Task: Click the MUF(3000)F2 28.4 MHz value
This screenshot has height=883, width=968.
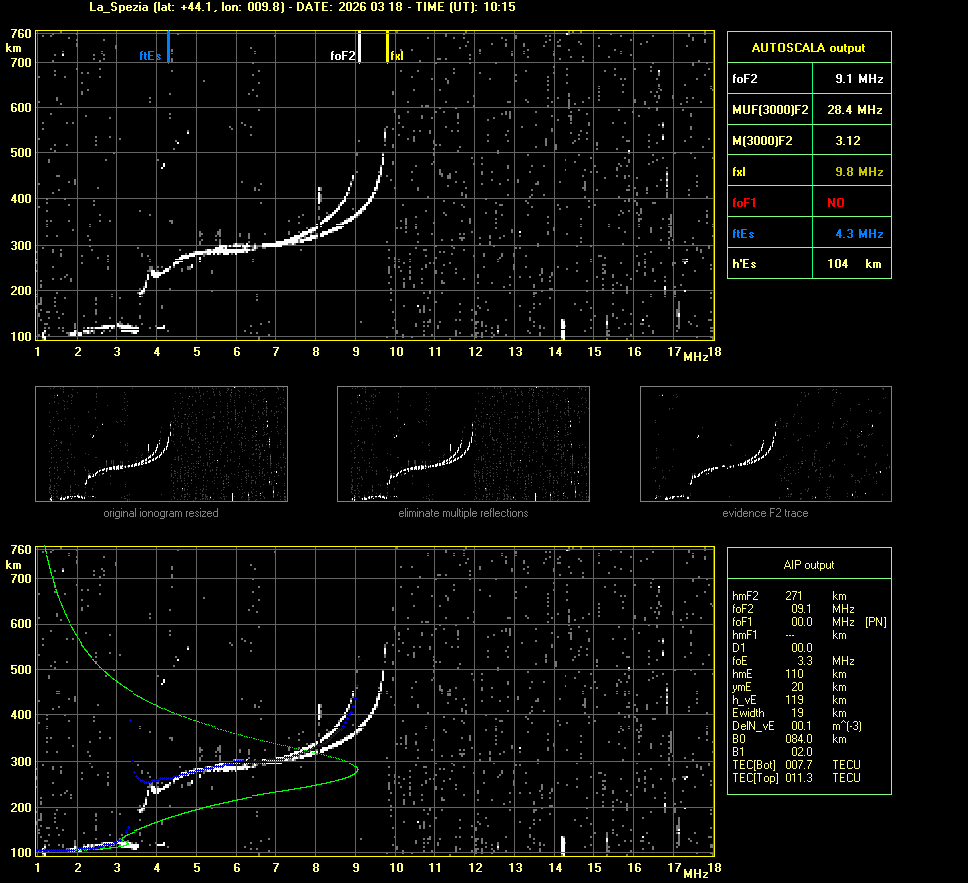Action: tap(859, 109)
